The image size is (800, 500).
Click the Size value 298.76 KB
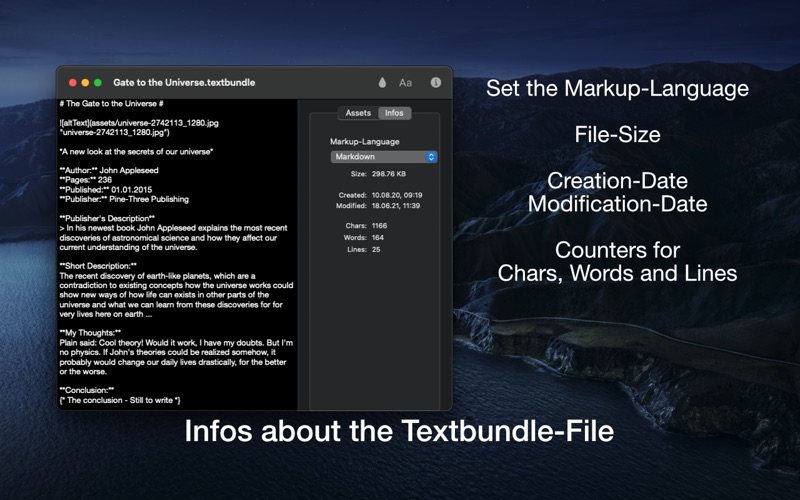click(389, 174)
